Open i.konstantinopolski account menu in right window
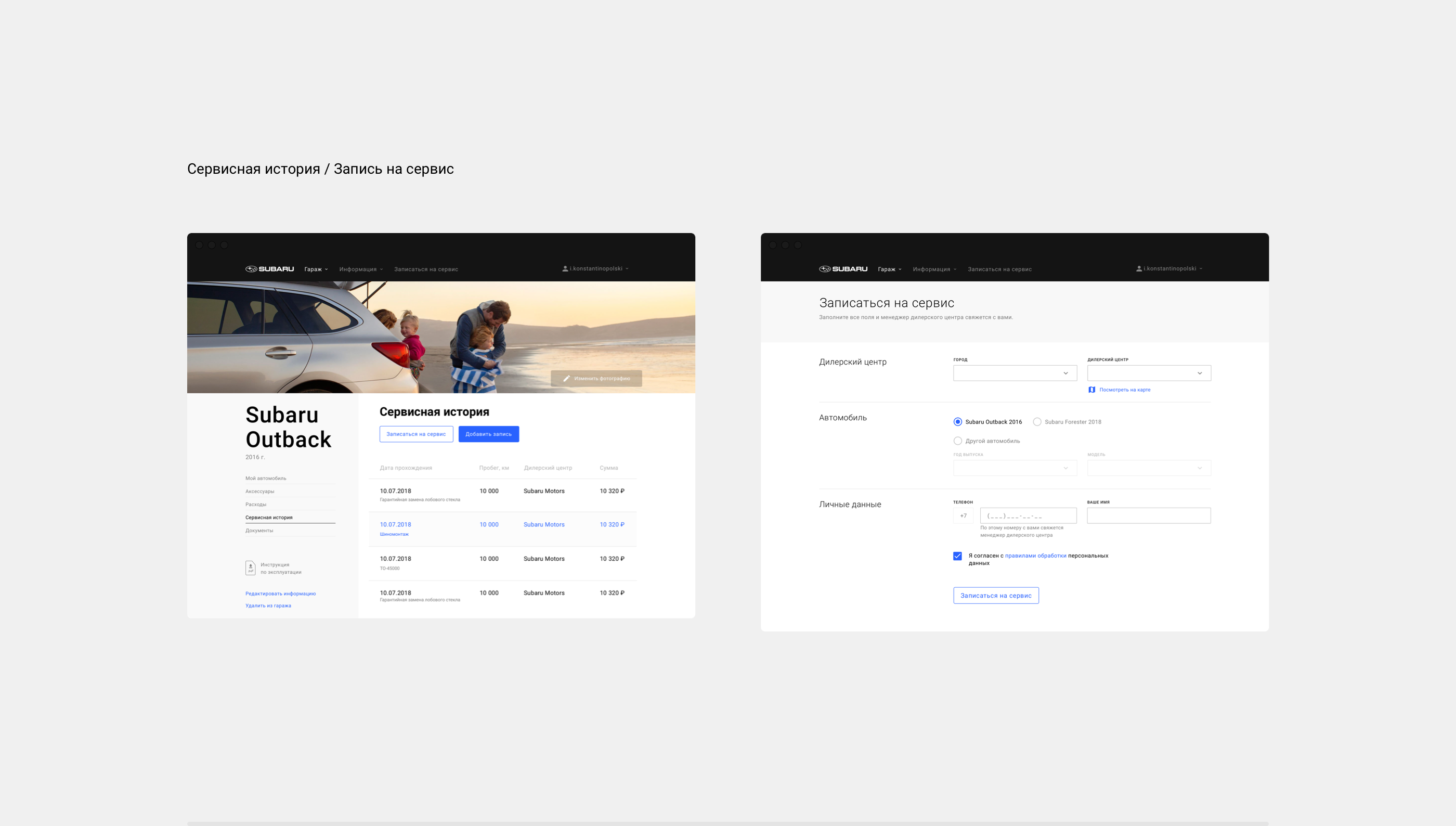Screen dimensions: 1456x826 (1169, 269)
